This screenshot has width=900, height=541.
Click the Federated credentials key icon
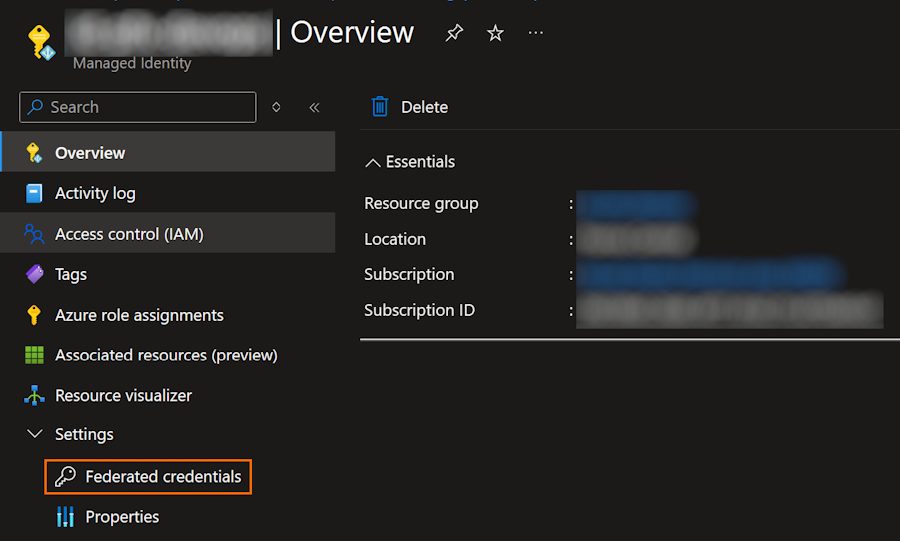[65, 476]
